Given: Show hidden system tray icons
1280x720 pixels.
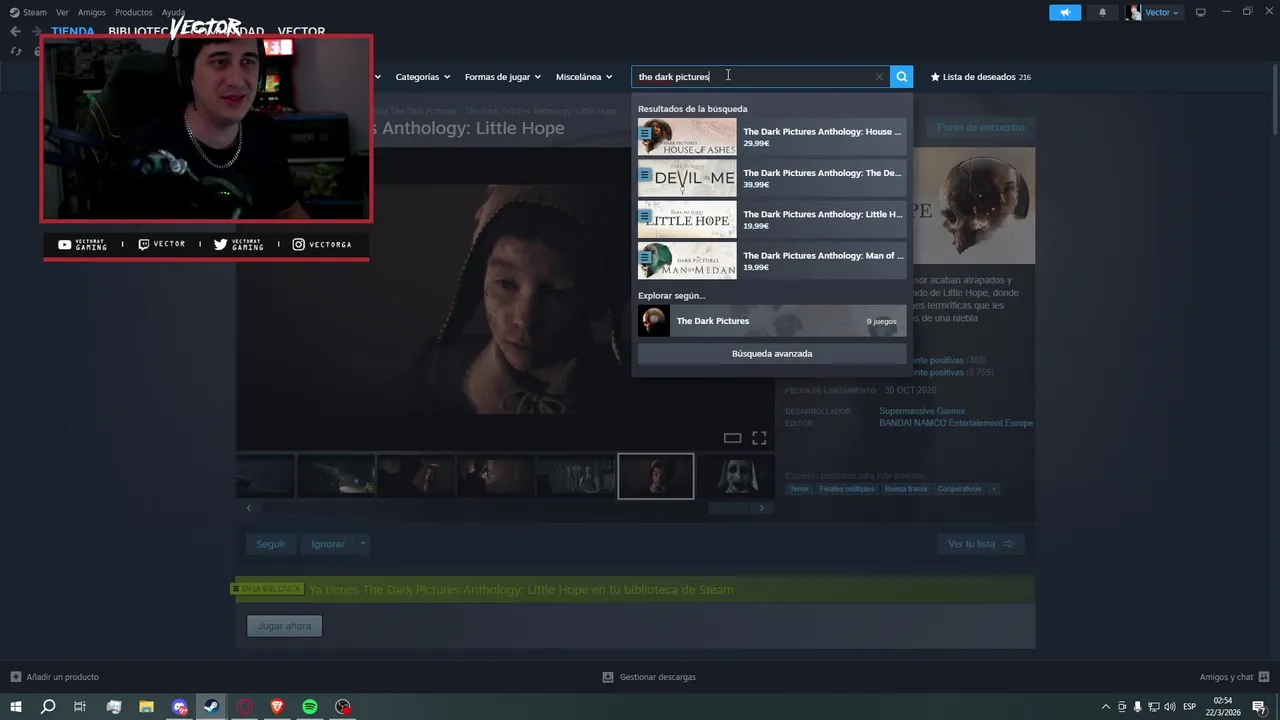Looking at the screenshot, I should click(1105, 707).
